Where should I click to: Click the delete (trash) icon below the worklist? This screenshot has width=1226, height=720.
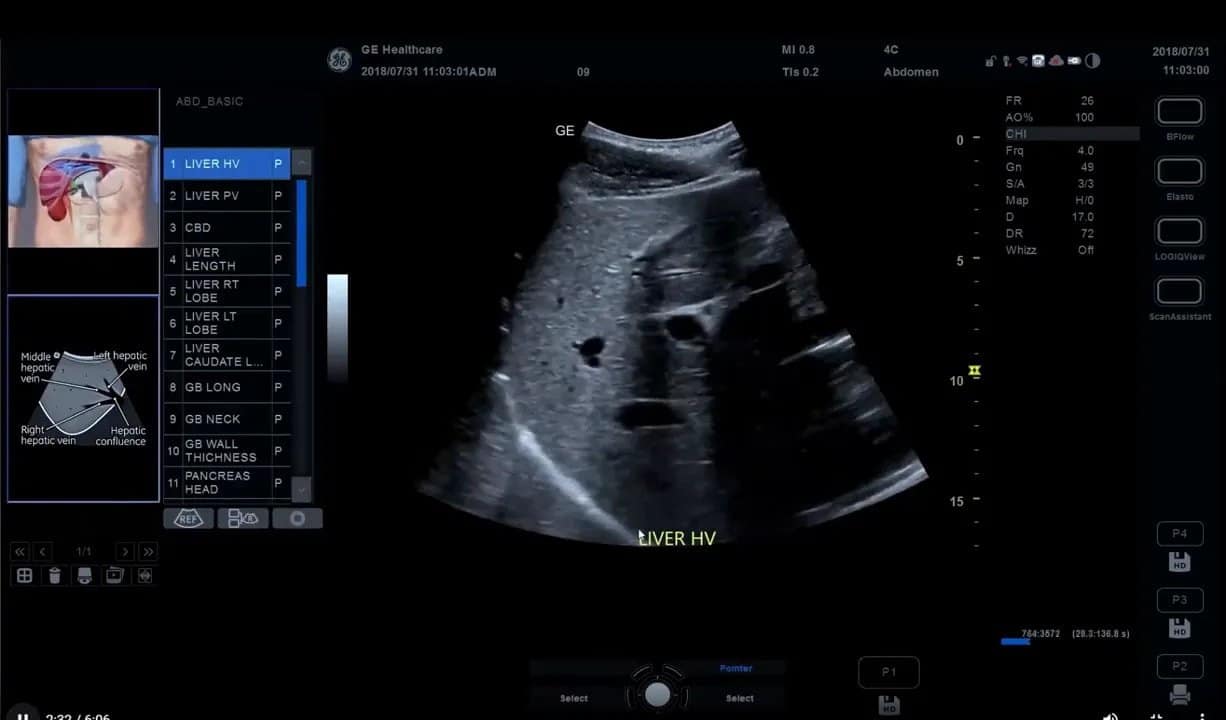pyautogui.click(x=55, y=575)
